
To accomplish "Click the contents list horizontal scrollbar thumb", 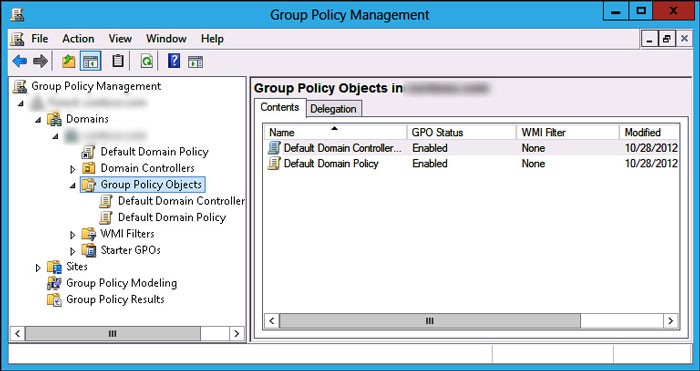I will (429, 321).
